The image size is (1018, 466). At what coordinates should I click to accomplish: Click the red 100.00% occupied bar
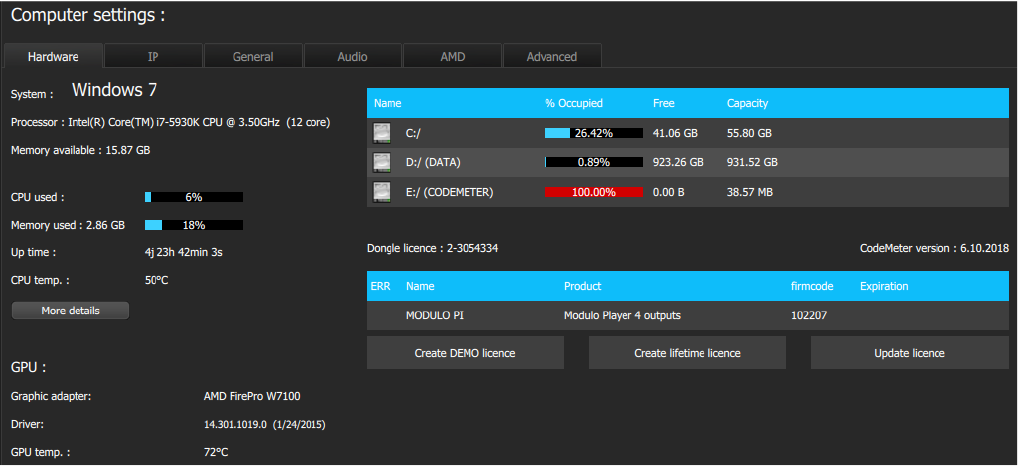593,192
